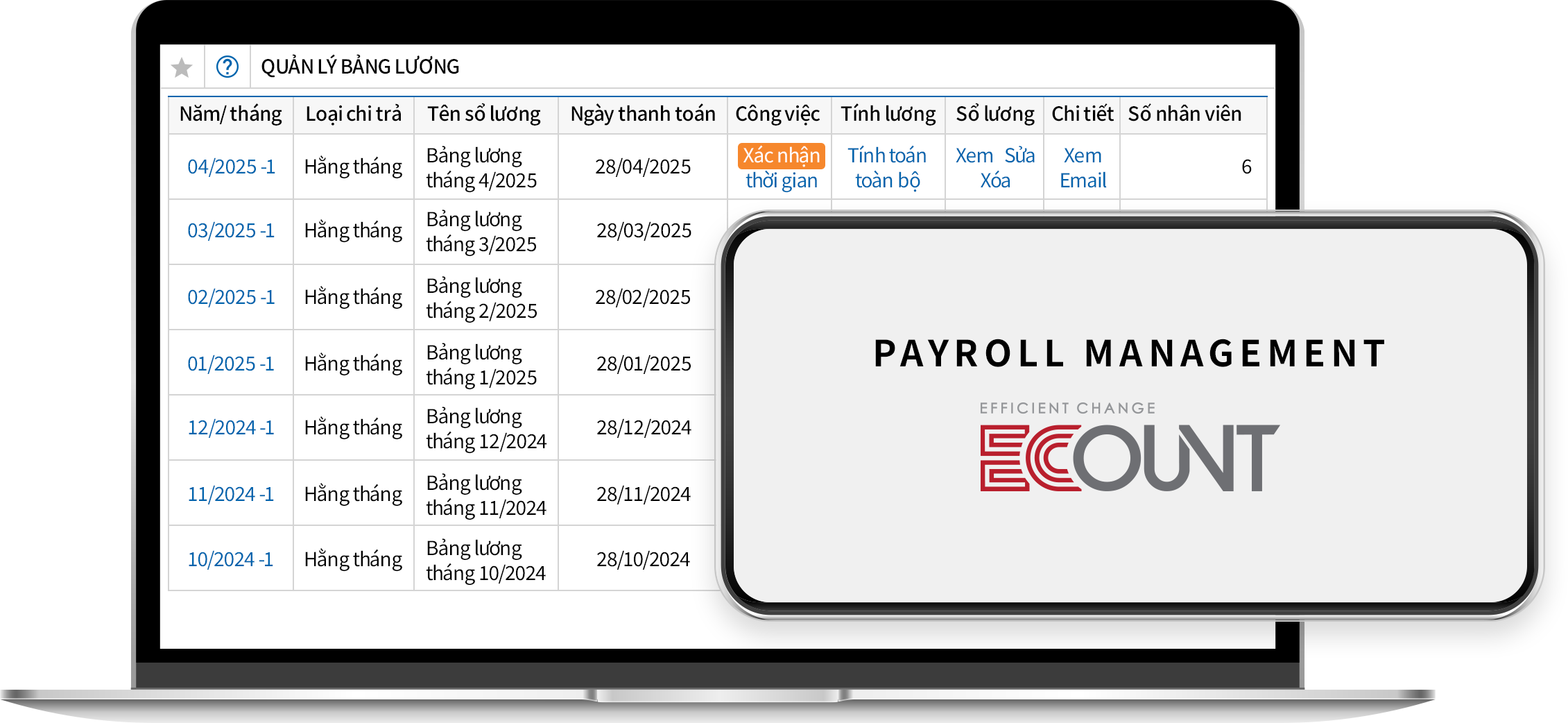Click Sửa to edit the payroll
The image size is (1568, 723).
click(x=1019, y=155)
